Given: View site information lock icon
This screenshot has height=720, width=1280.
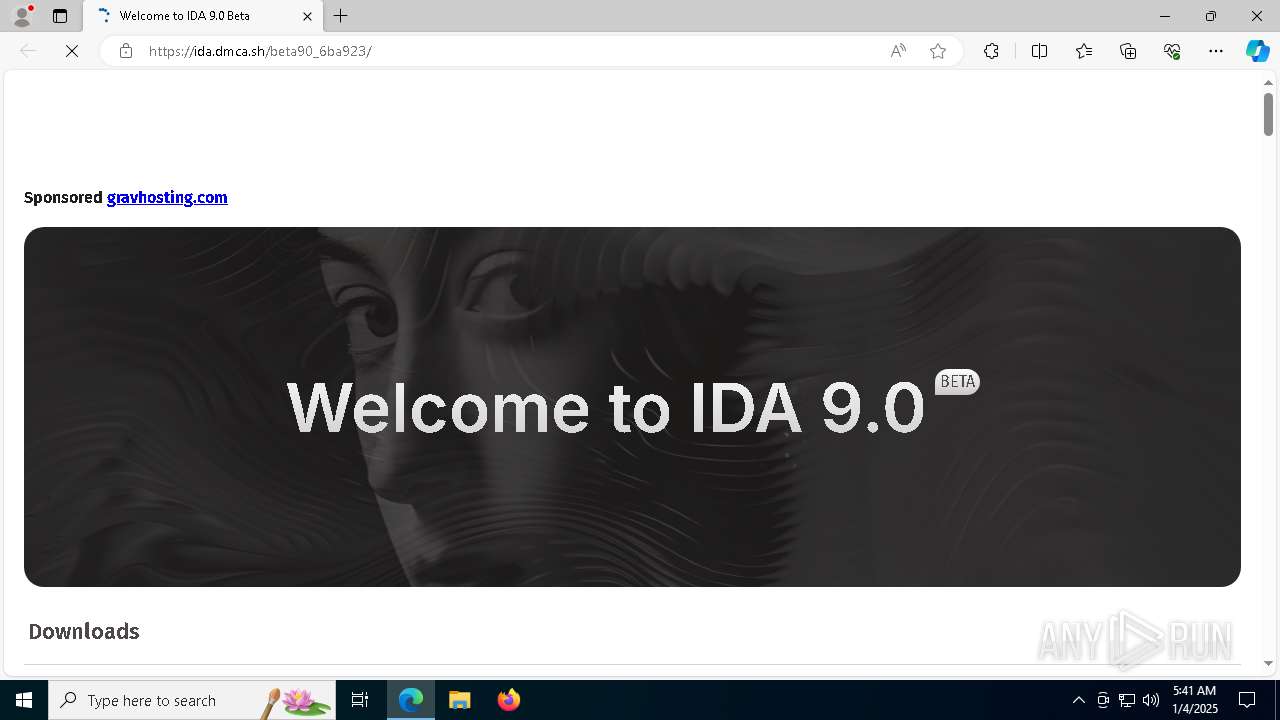Looking at the screenshot, I should point(126,51).
